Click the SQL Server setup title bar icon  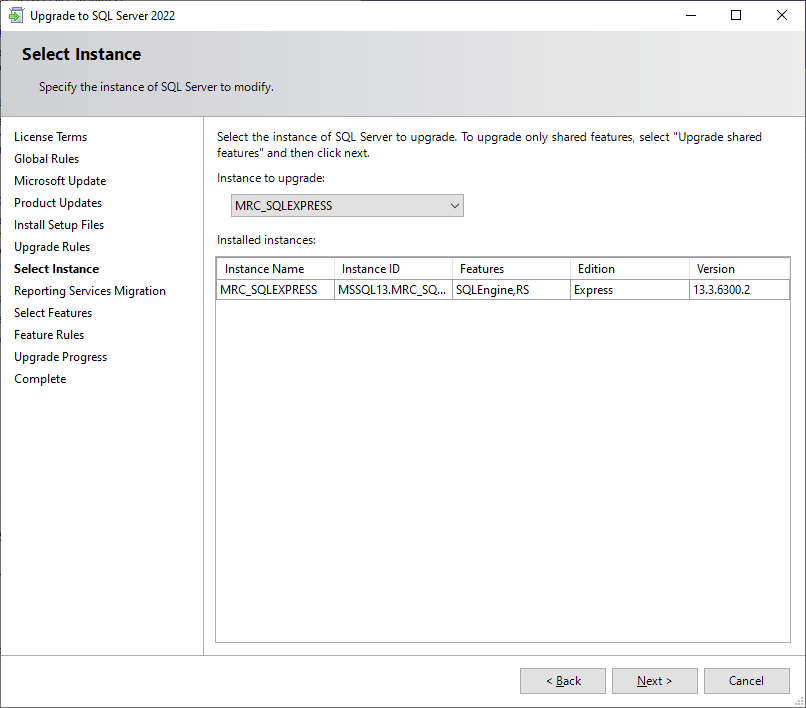(x=16, y=15)
